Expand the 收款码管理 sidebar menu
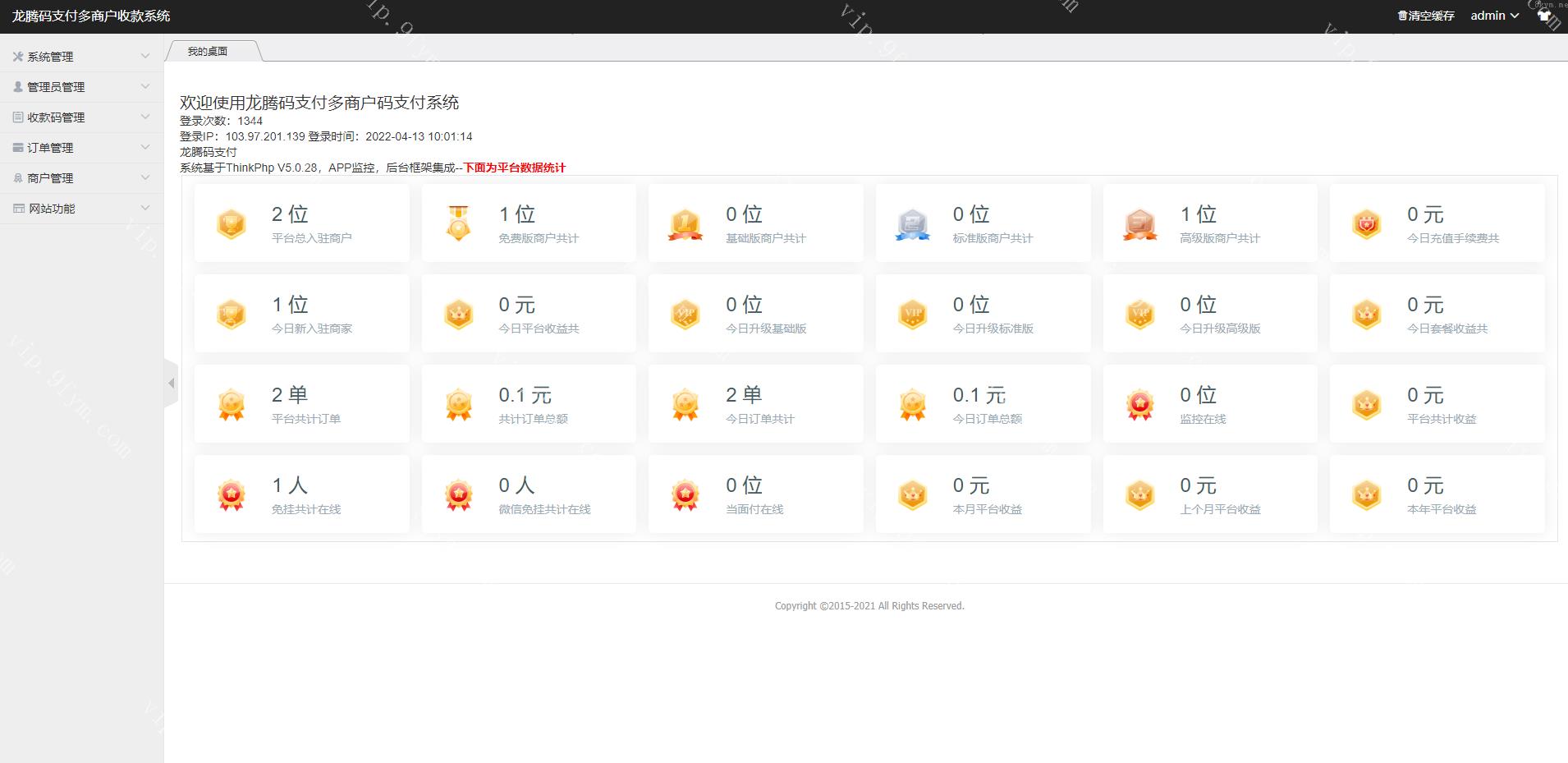This screenshot has width=1568, height=763. pyautogui.click(x=80, y=117)
